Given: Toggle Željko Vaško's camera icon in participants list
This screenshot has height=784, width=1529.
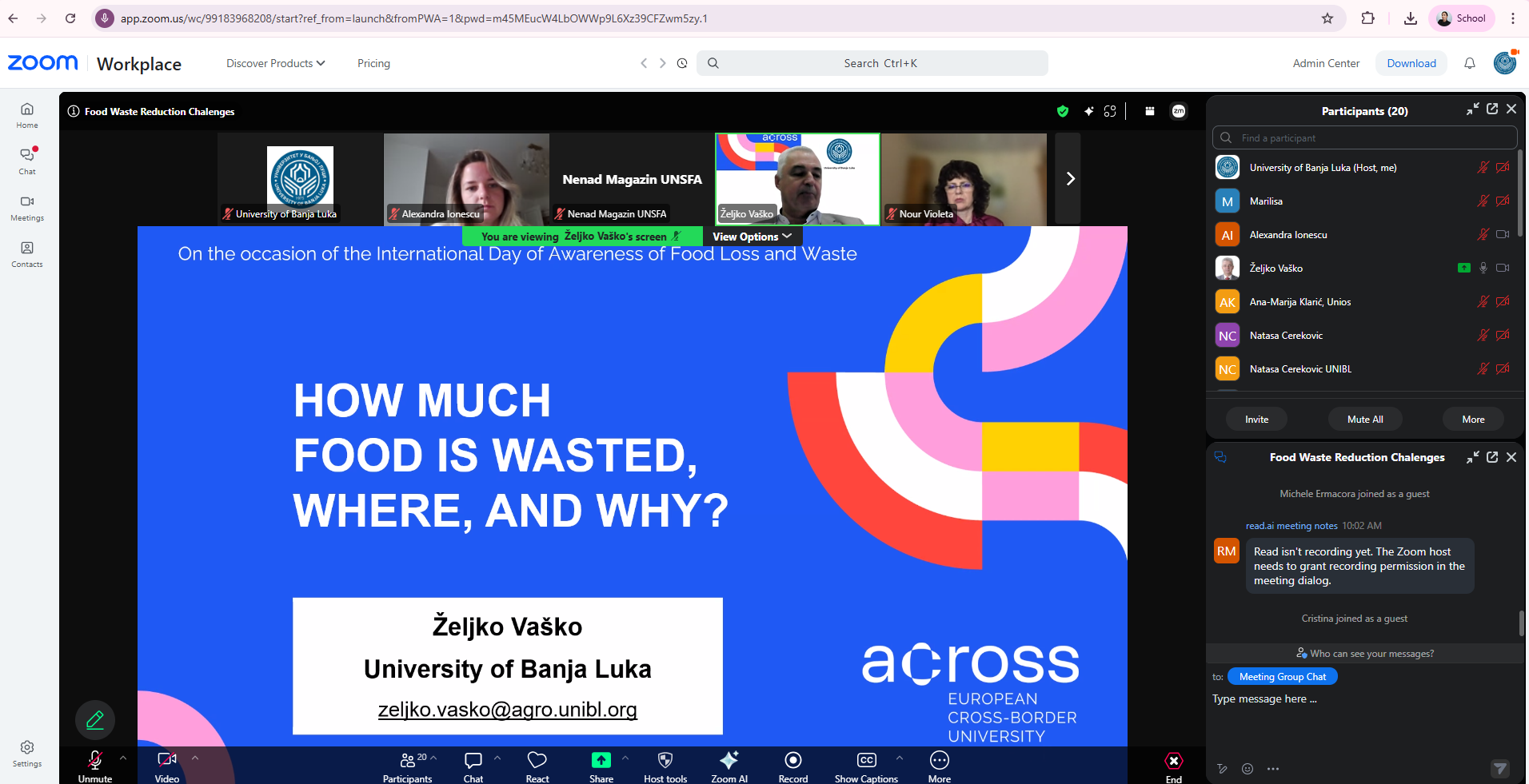Looking at the screenshot, I should [x=1503, y=269].
